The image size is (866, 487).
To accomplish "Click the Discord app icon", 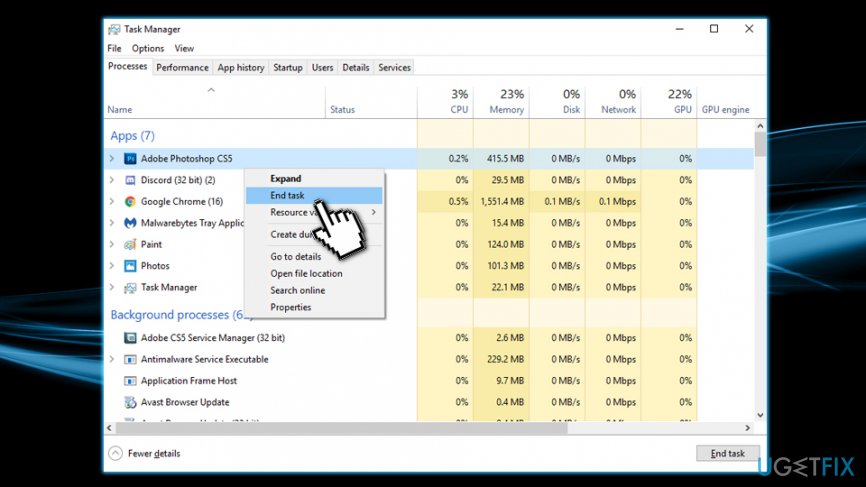I will click(x=130, y=180).
